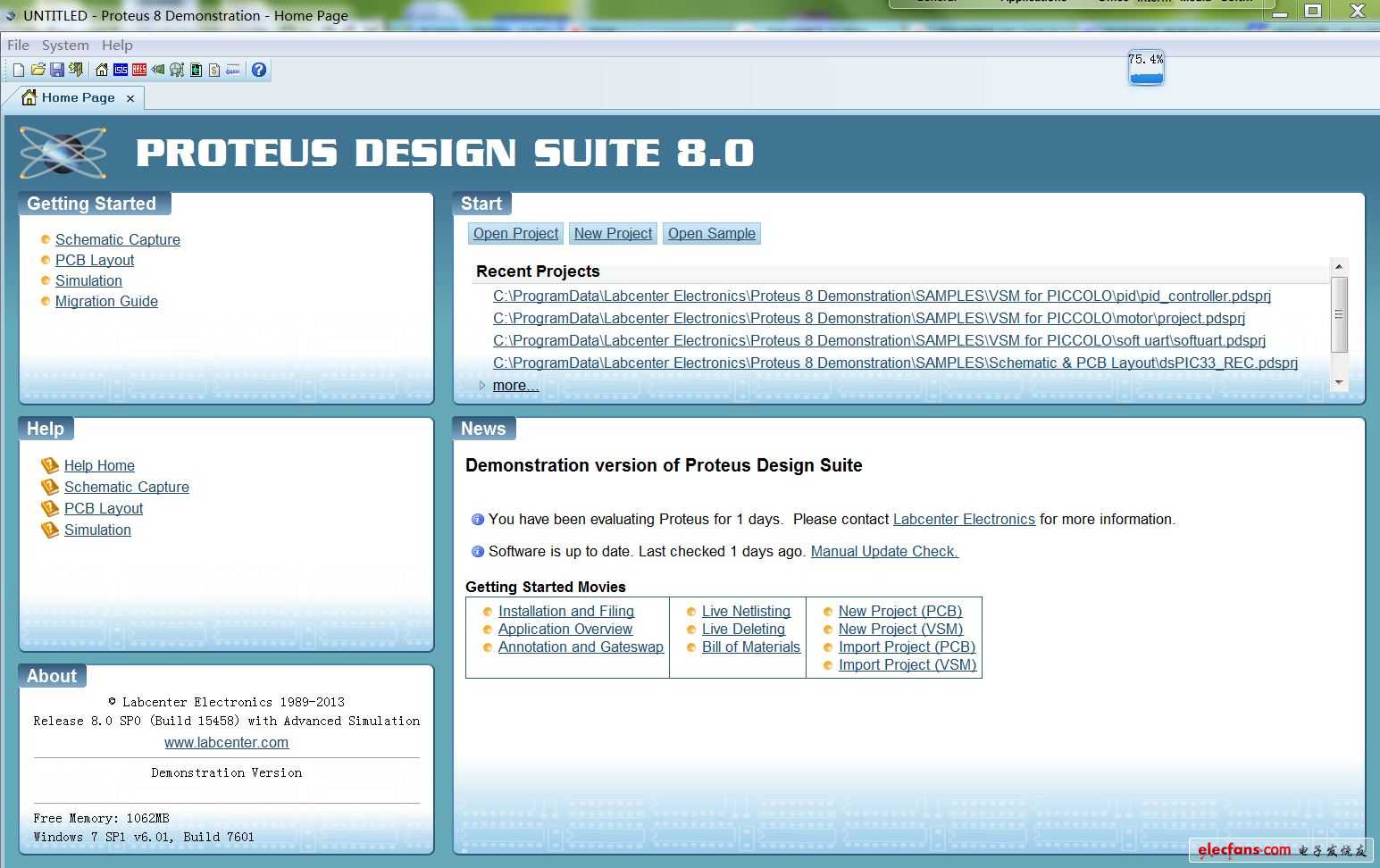Image resolution: width=1380 pixels, height=868 pixels.
Task: Click the house icon on Home Page tab
Action: (29, 96)
